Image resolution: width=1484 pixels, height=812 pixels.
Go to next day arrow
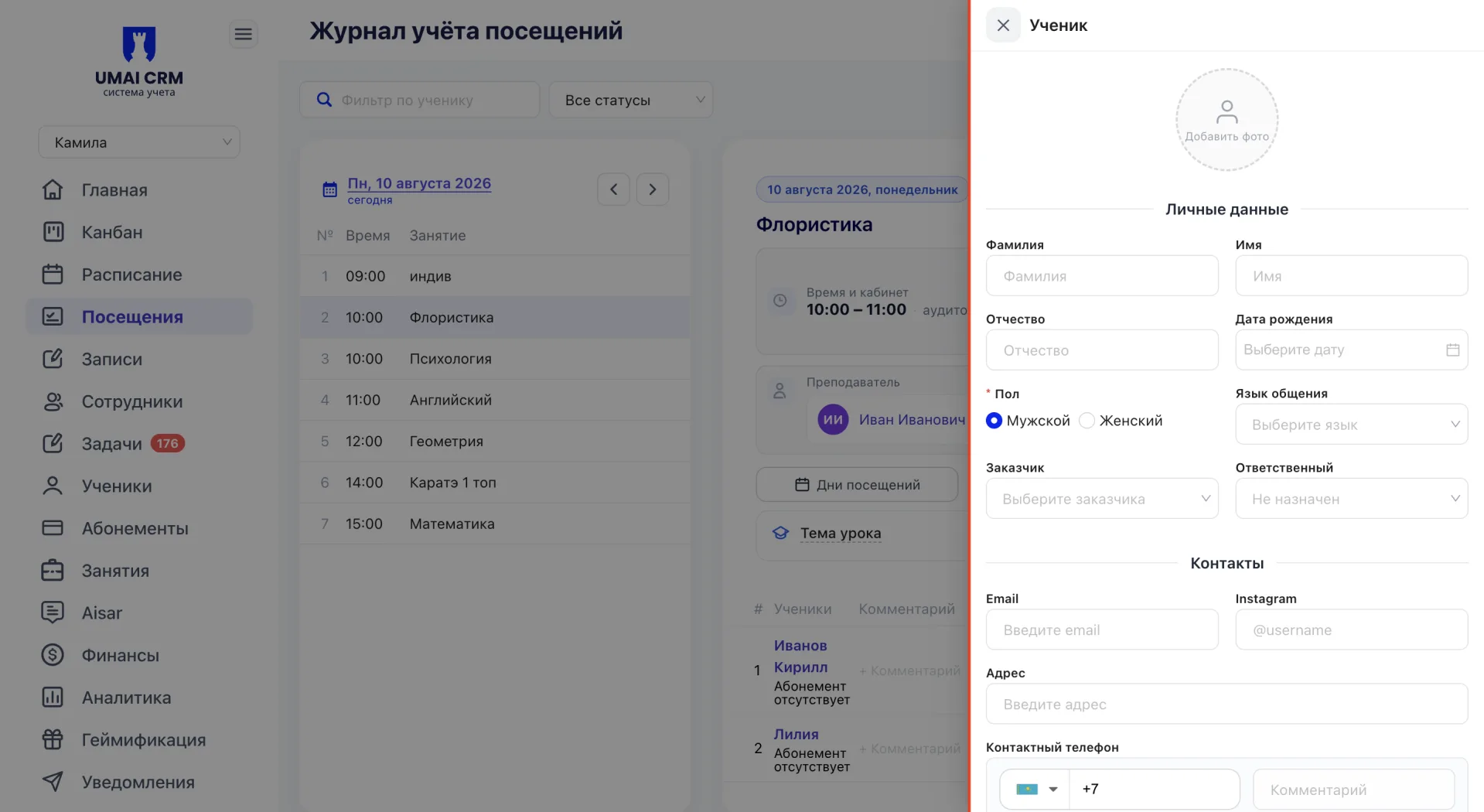(x=653, y=189)
